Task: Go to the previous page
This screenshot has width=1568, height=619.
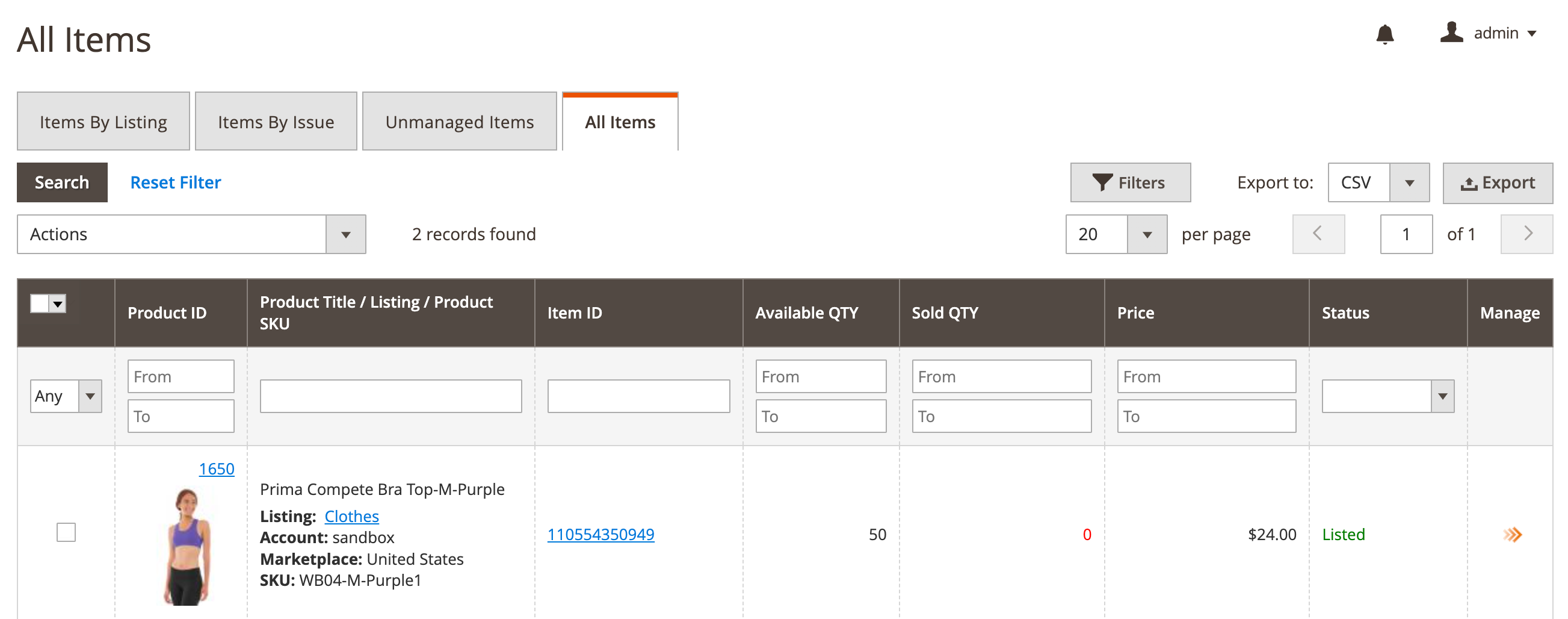Action: pyautogui.click(x=1318, y=234)
